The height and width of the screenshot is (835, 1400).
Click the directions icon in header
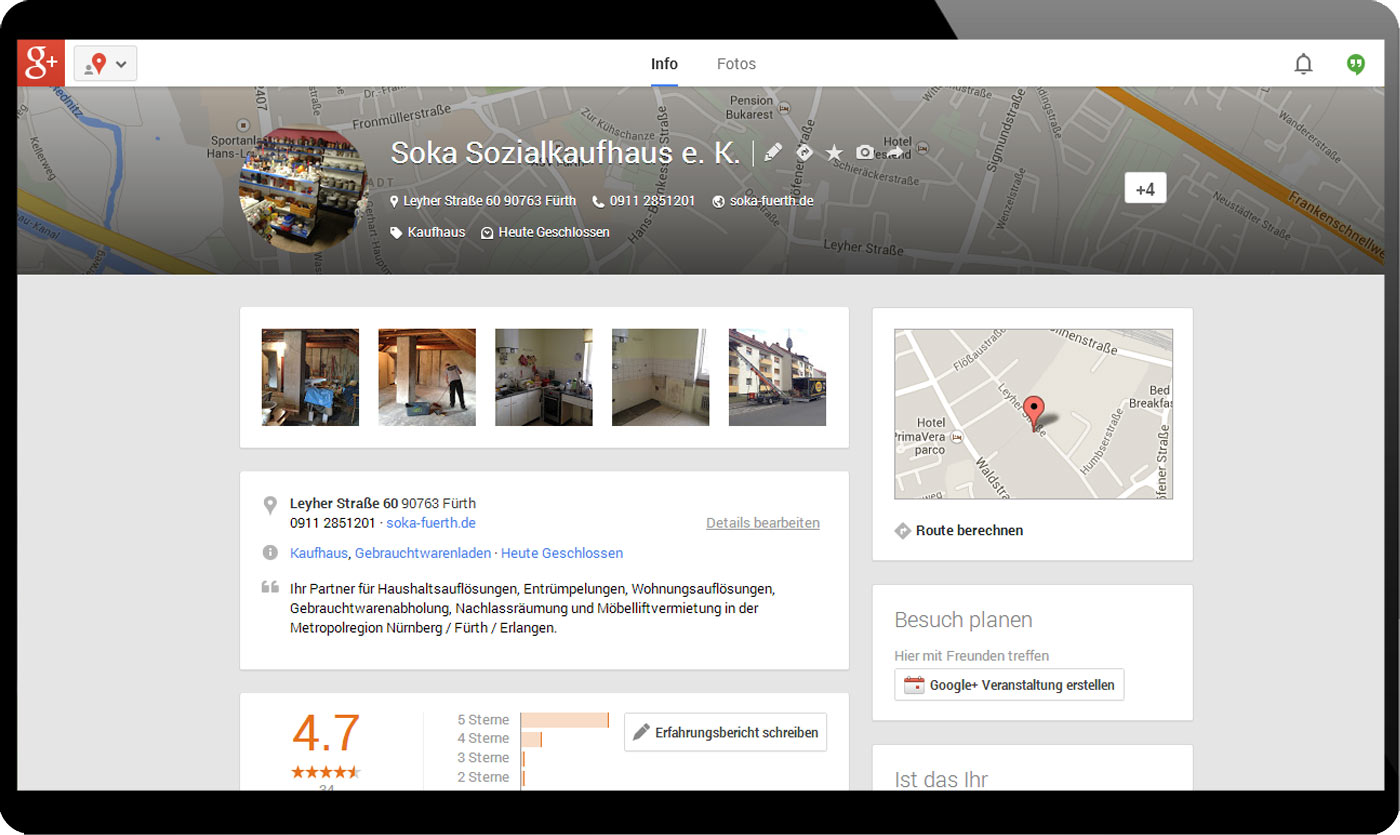point(804,152)
